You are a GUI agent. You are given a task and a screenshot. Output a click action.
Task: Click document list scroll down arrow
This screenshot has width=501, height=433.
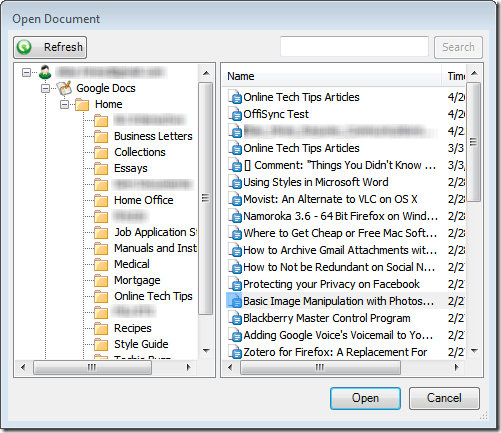[x=474, y=351]
